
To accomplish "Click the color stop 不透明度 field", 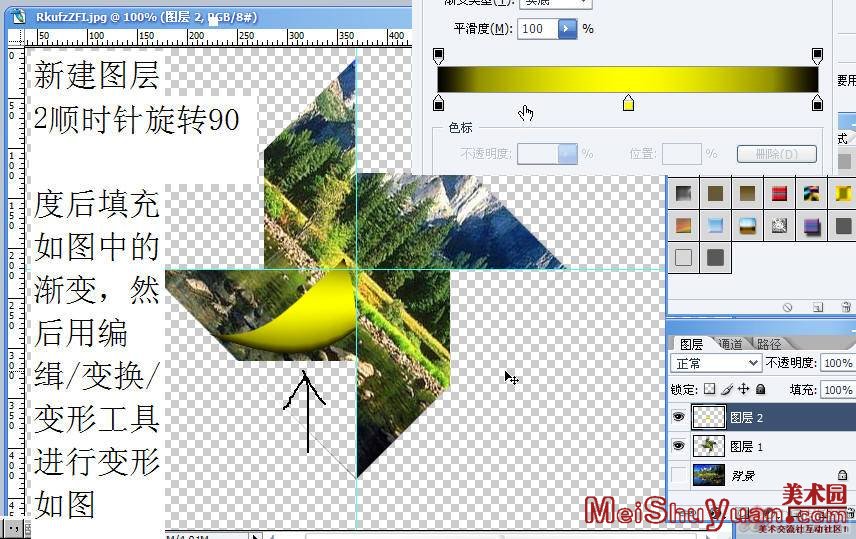I will pos(538,154).
